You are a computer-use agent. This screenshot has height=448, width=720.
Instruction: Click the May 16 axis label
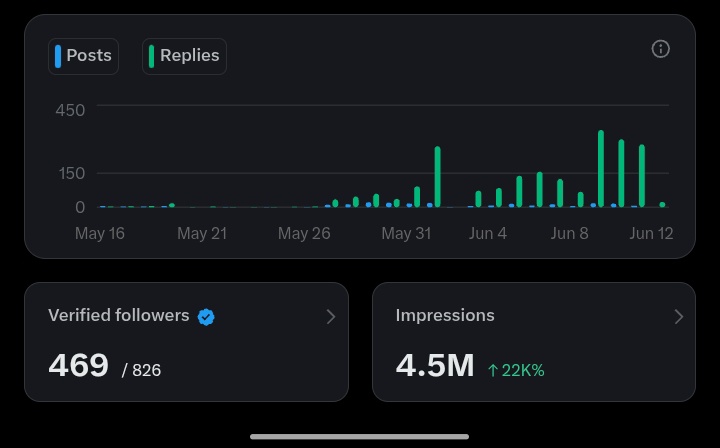tap(100, 233)
